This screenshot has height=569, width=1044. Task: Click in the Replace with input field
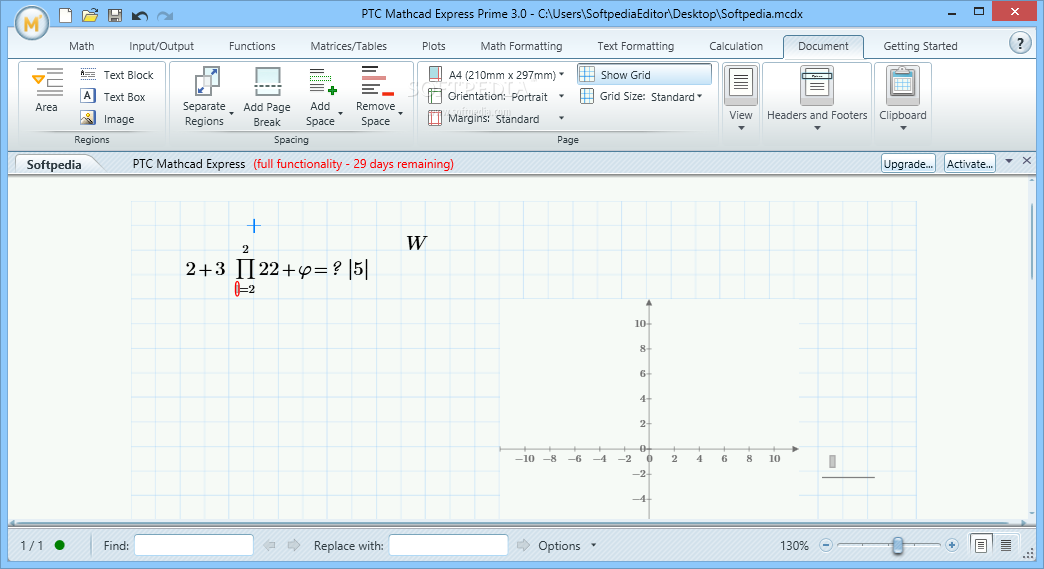tap(449, 545)
